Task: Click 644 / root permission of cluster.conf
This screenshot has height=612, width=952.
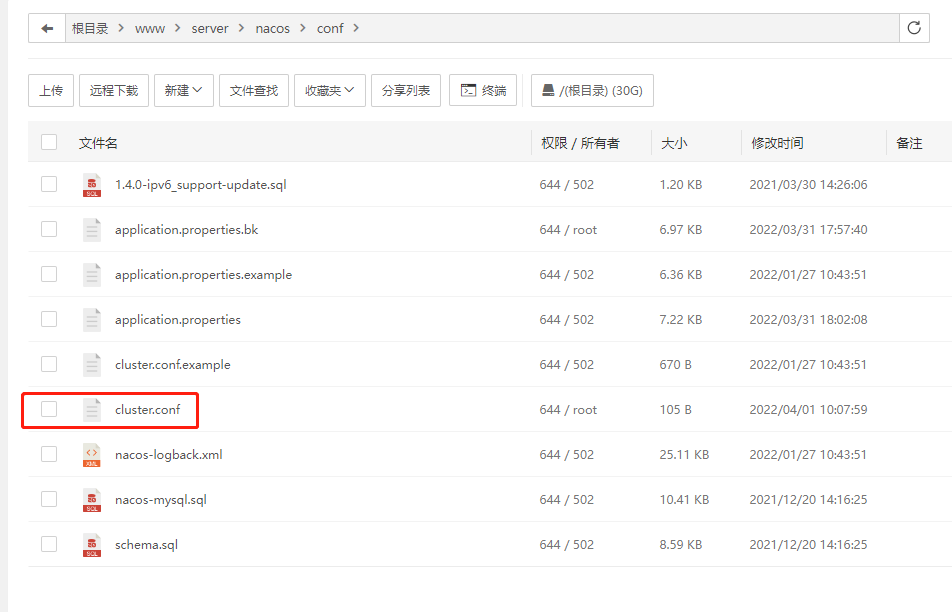Action: click(x=568, y=410)
